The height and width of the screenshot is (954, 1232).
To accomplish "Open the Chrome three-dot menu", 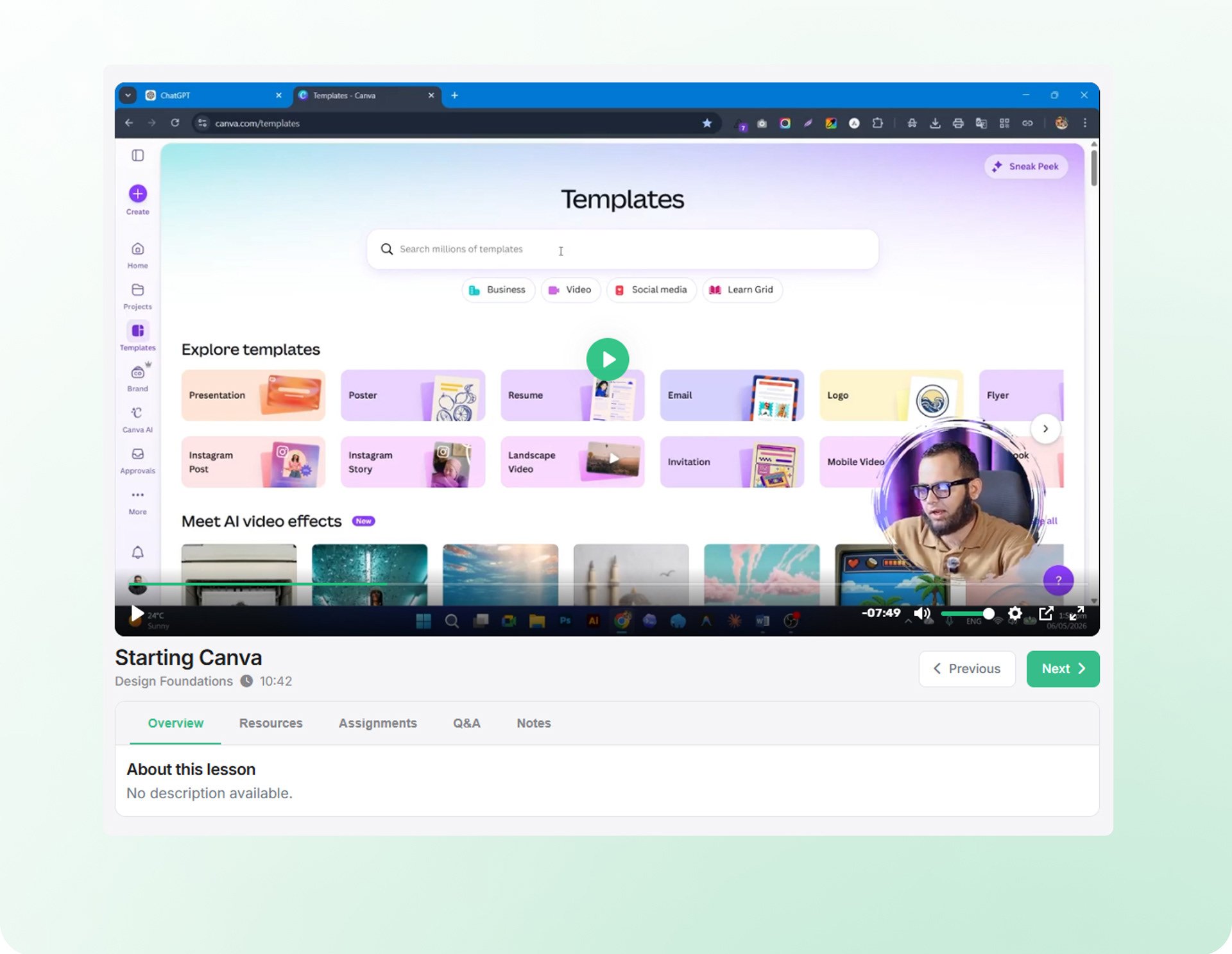I will coord(1084,123).
